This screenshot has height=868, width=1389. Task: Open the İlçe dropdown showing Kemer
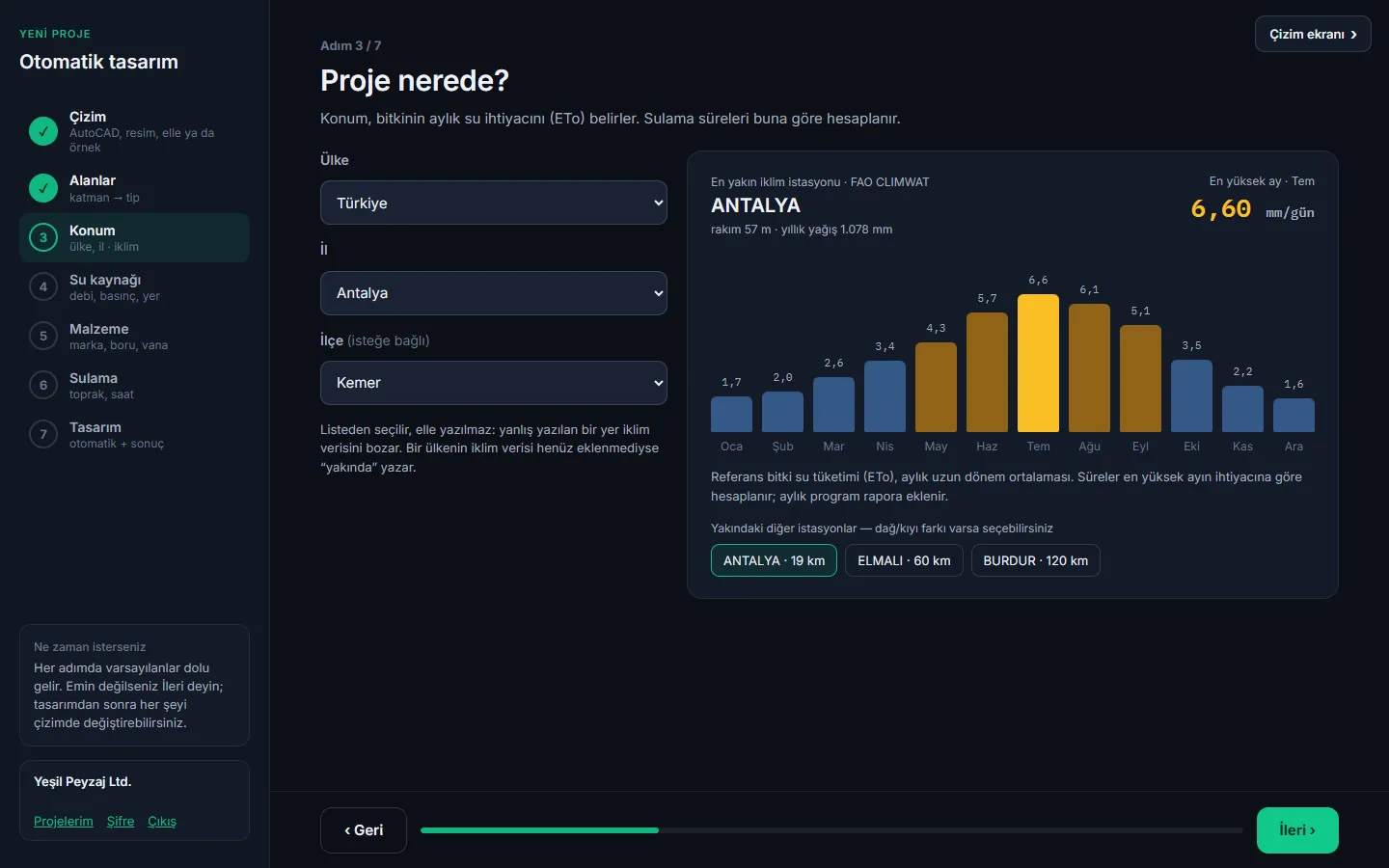point(494,383)
